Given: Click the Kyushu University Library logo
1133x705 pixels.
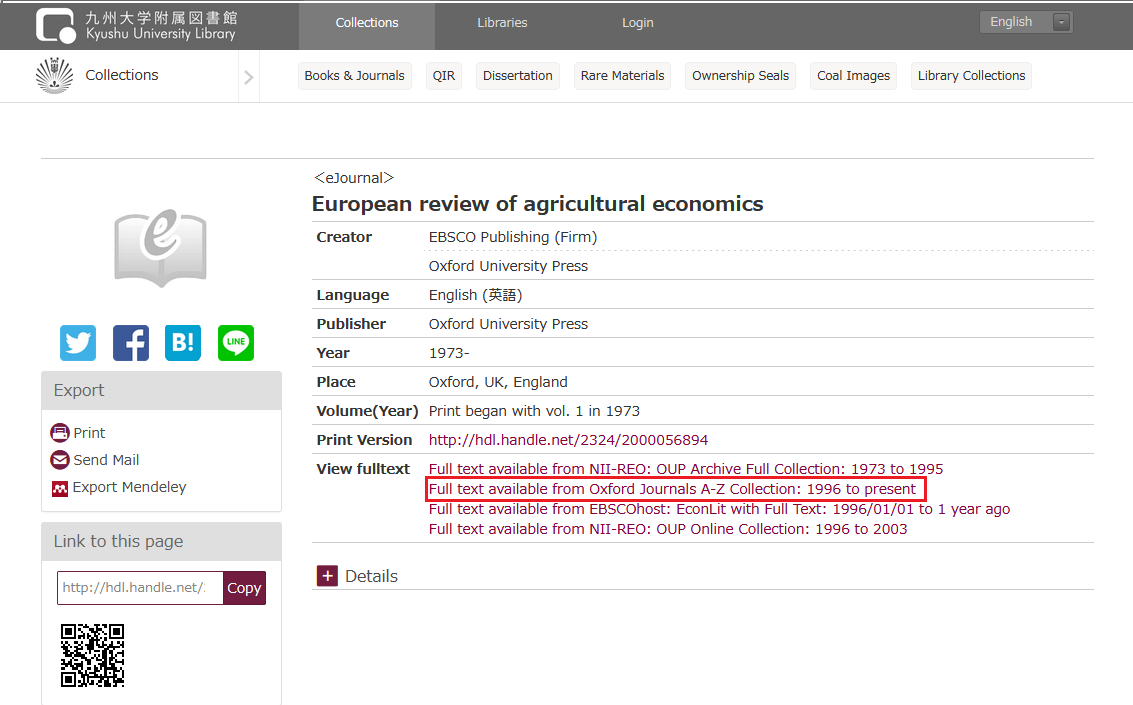Looking at the screenshot, I should click(x=137, y=25).
